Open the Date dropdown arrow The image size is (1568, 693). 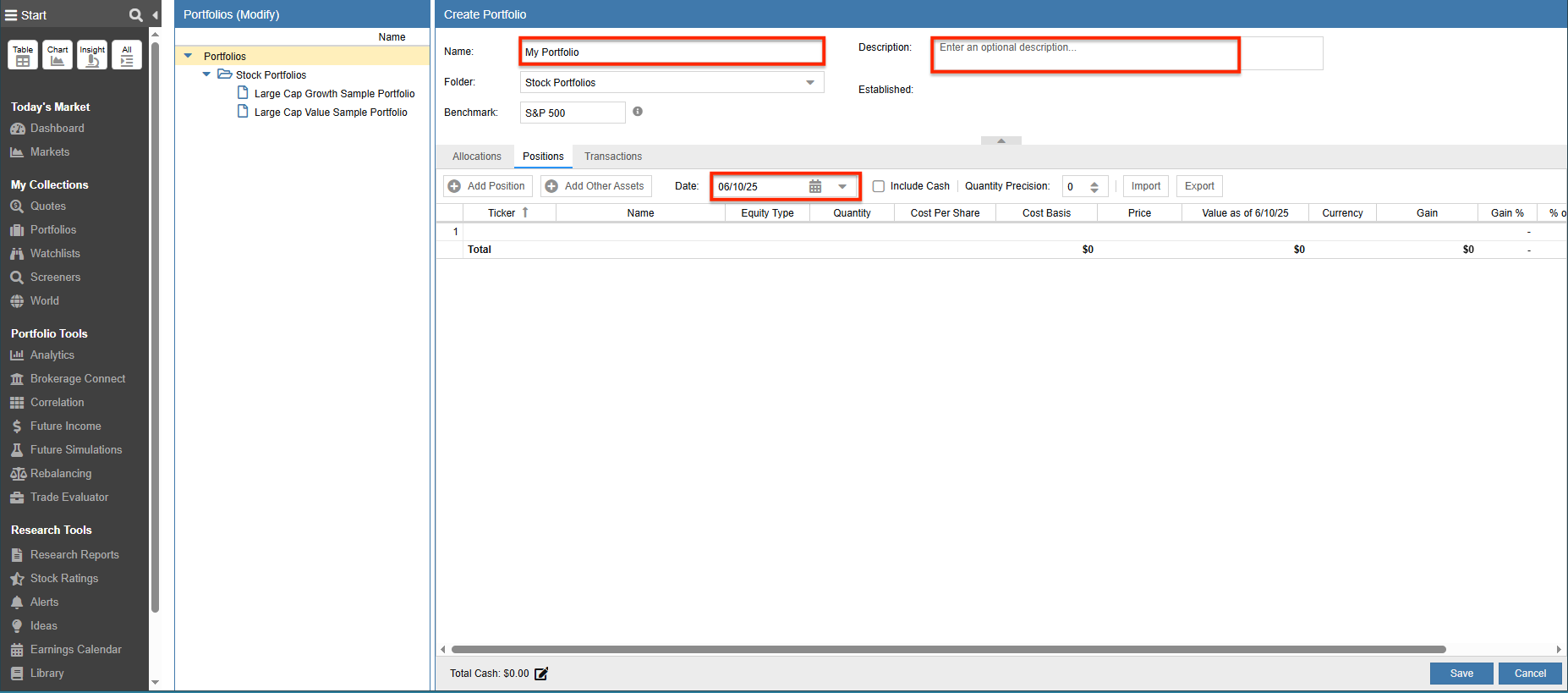click(x=842, y=187)
